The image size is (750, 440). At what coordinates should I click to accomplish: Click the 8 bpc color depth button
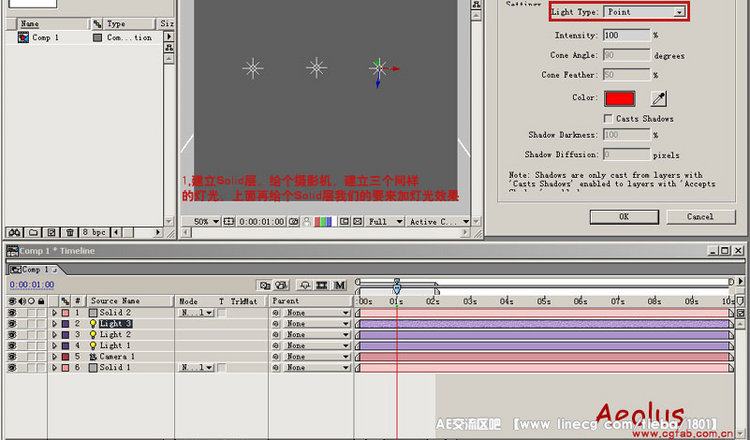pyautogui.click(x=94, y=232)
